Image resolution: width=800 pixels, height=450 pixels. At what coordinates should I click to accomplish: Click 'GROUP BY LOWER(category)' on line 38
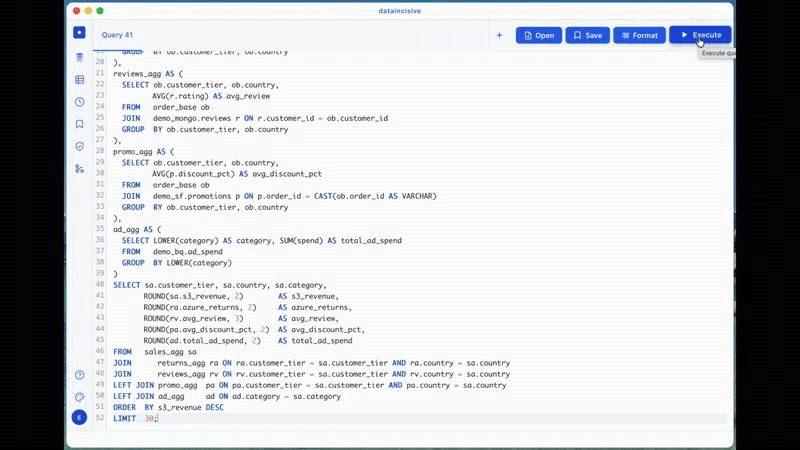pyautogui.click(x=177, y=263)
